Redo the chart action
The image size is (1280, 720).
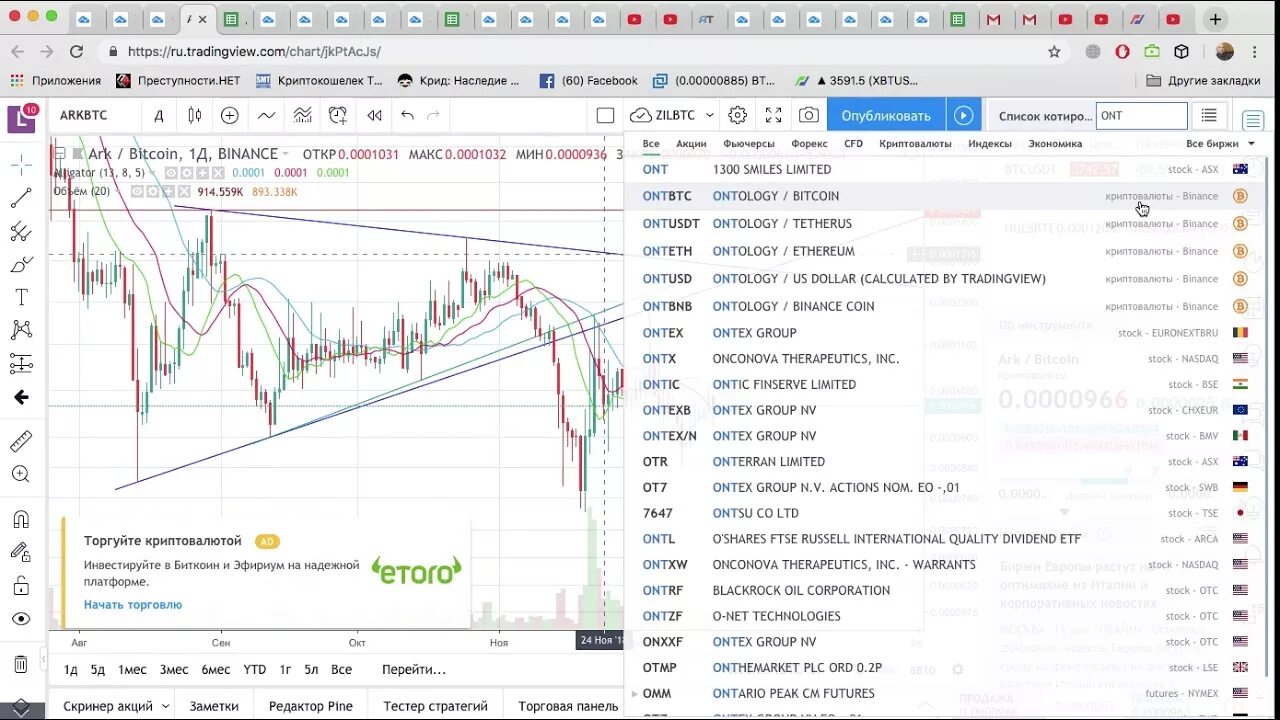pos(433,115)
